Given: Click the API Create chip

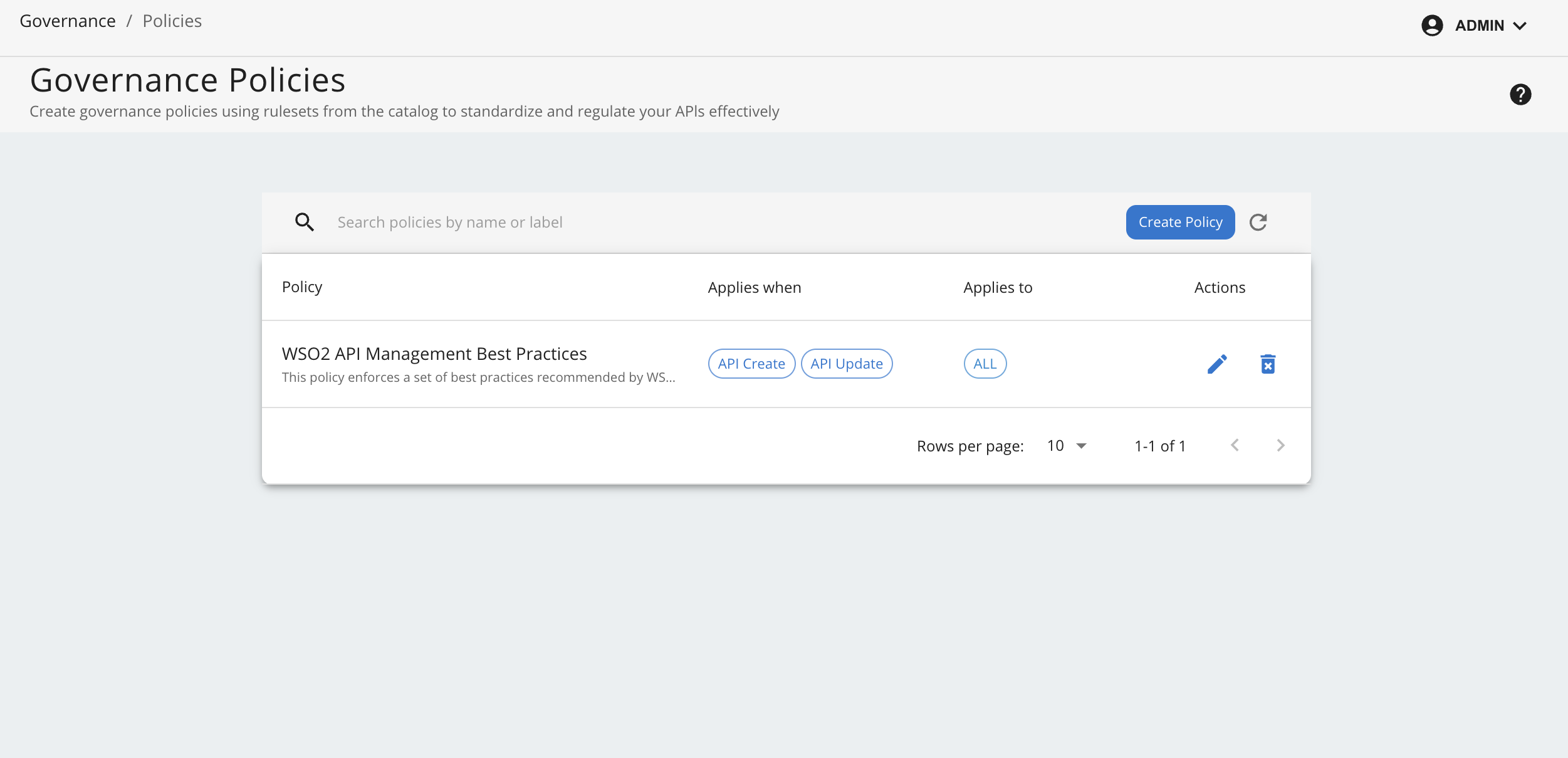Looking at the screenshot, I should (751, 364).
